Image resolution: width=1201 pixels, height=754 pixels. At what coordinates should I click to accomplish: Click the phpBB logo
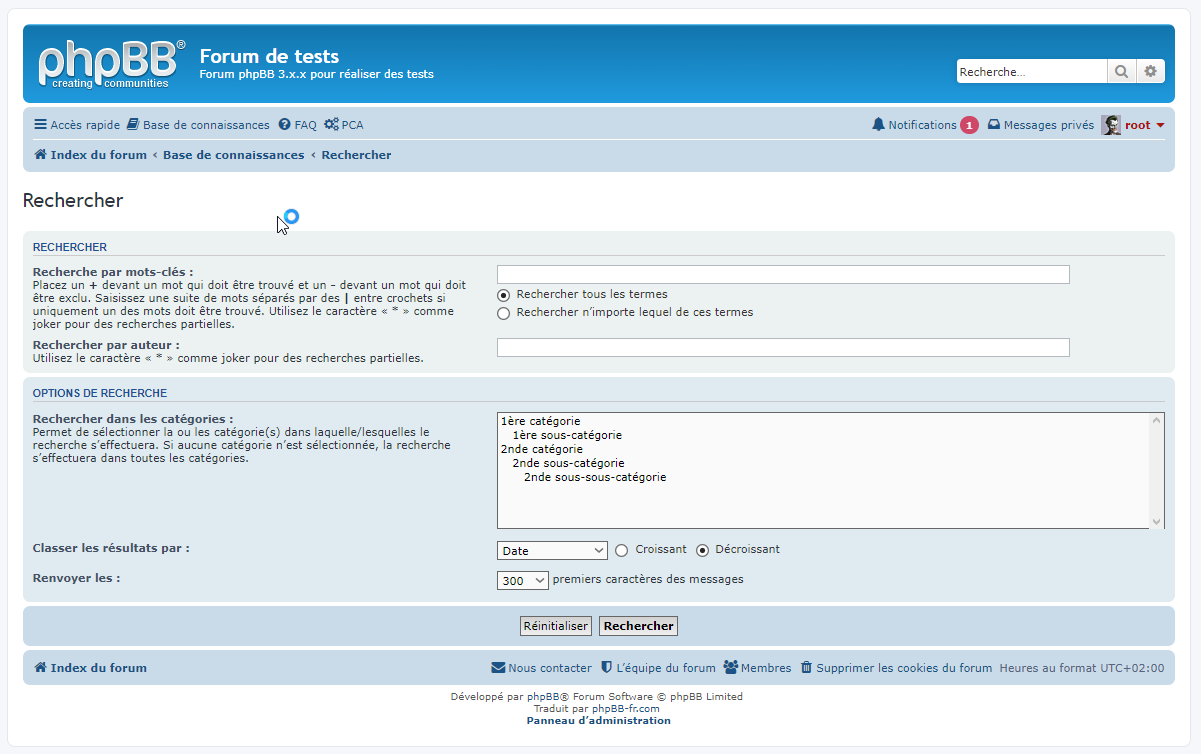point(111,63)
